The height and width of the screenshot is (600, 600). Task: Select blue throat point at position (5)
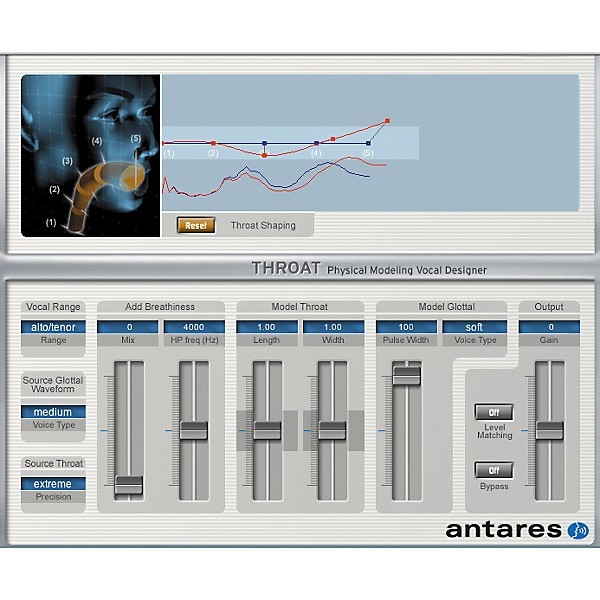368,143
